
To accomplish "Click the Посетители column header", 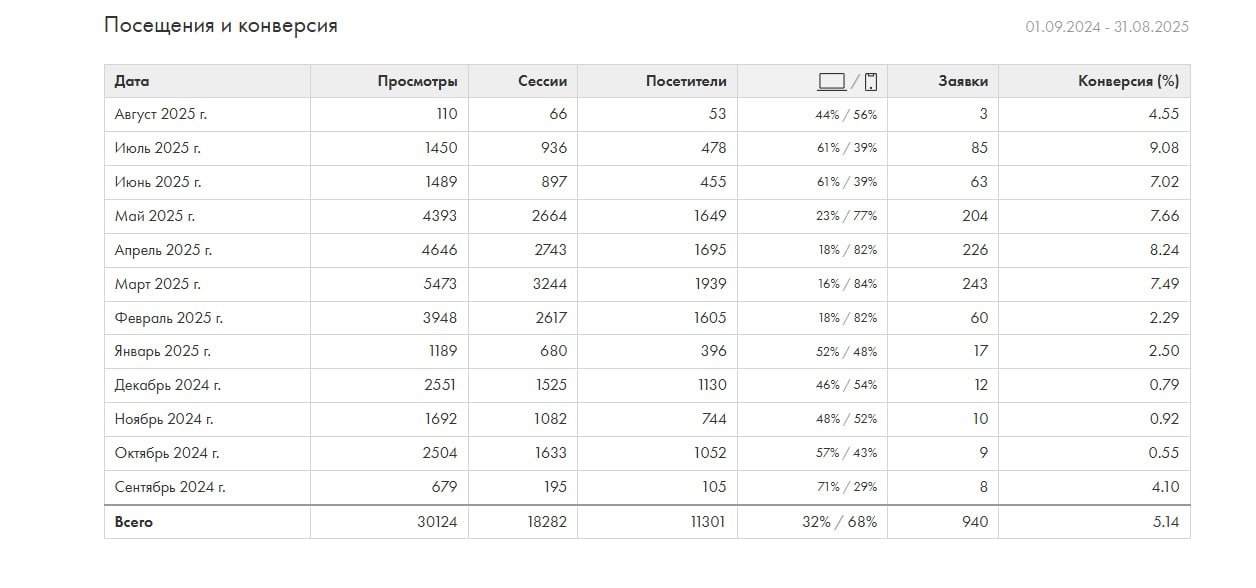I will click(686, 82).
